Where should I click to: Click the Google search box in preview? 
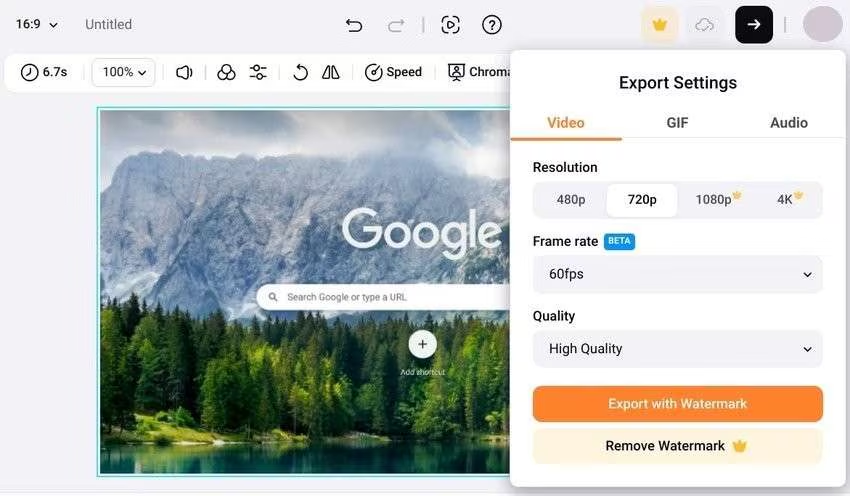pyautogui.click(x=383, y=297)
